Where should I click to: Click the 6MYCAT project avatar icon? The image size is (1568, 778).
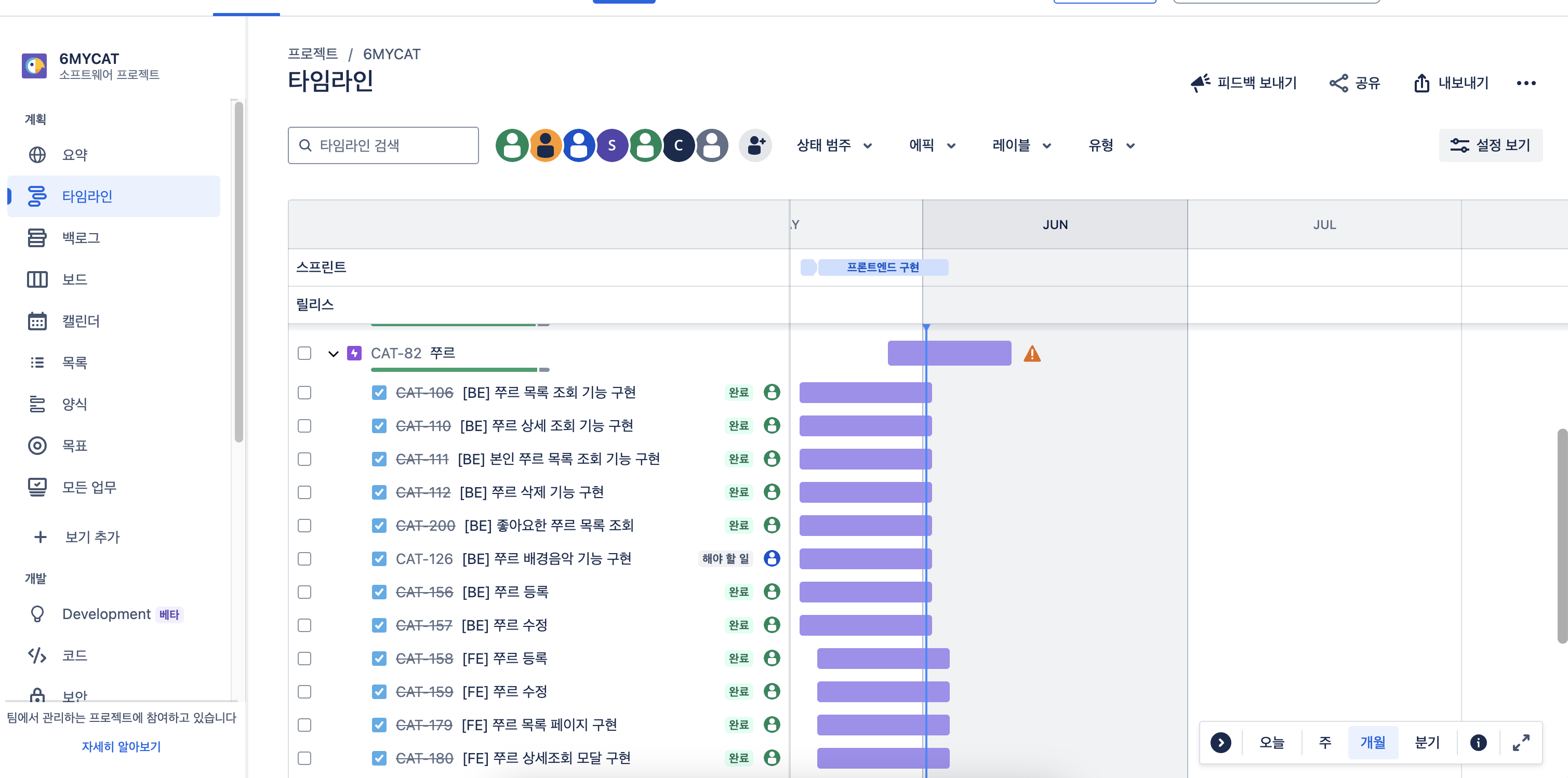pos(34,65)
